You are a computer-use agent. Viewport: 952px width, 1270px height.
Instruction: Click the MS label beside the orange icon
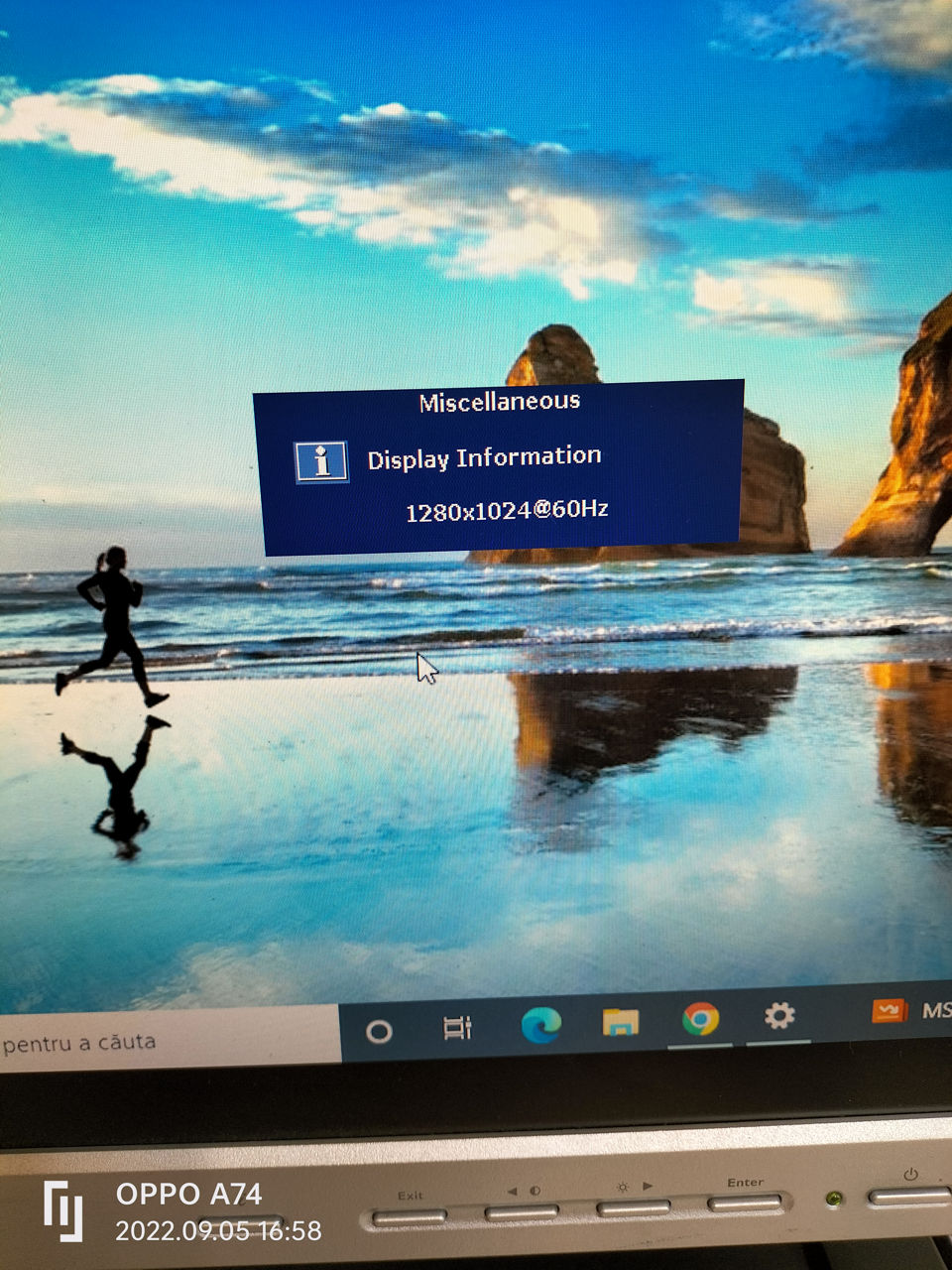(936, 1010)
